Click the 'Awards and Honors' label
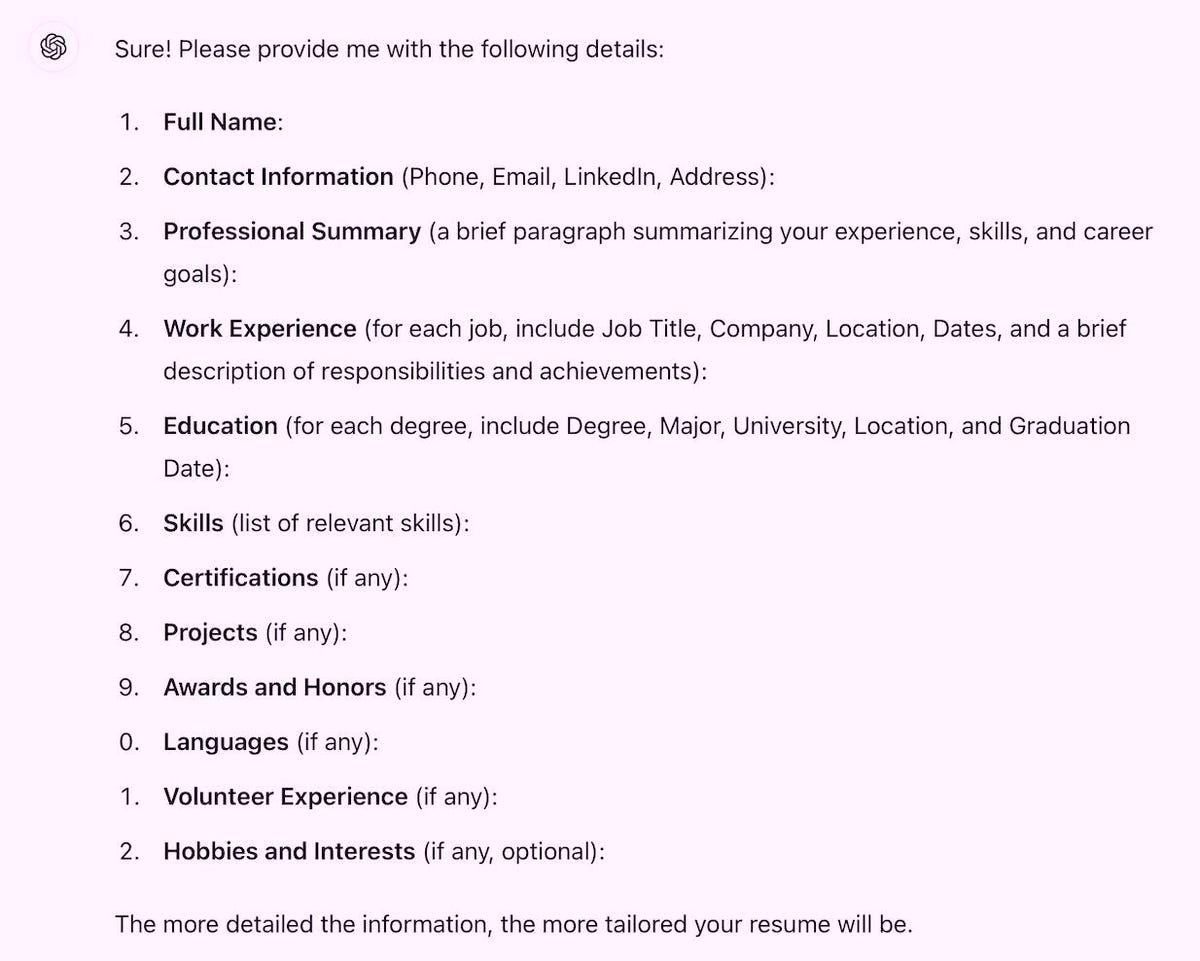 [x=274, y=688]
